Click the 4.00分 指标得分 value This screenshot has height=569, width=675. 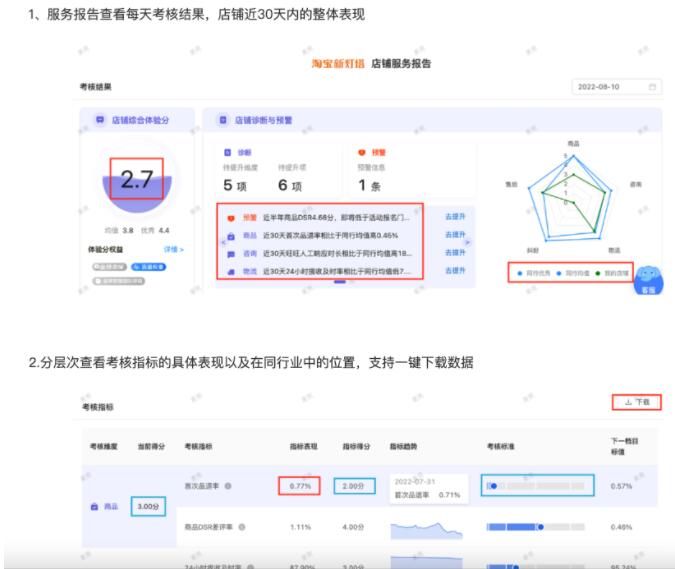(353, 527)
